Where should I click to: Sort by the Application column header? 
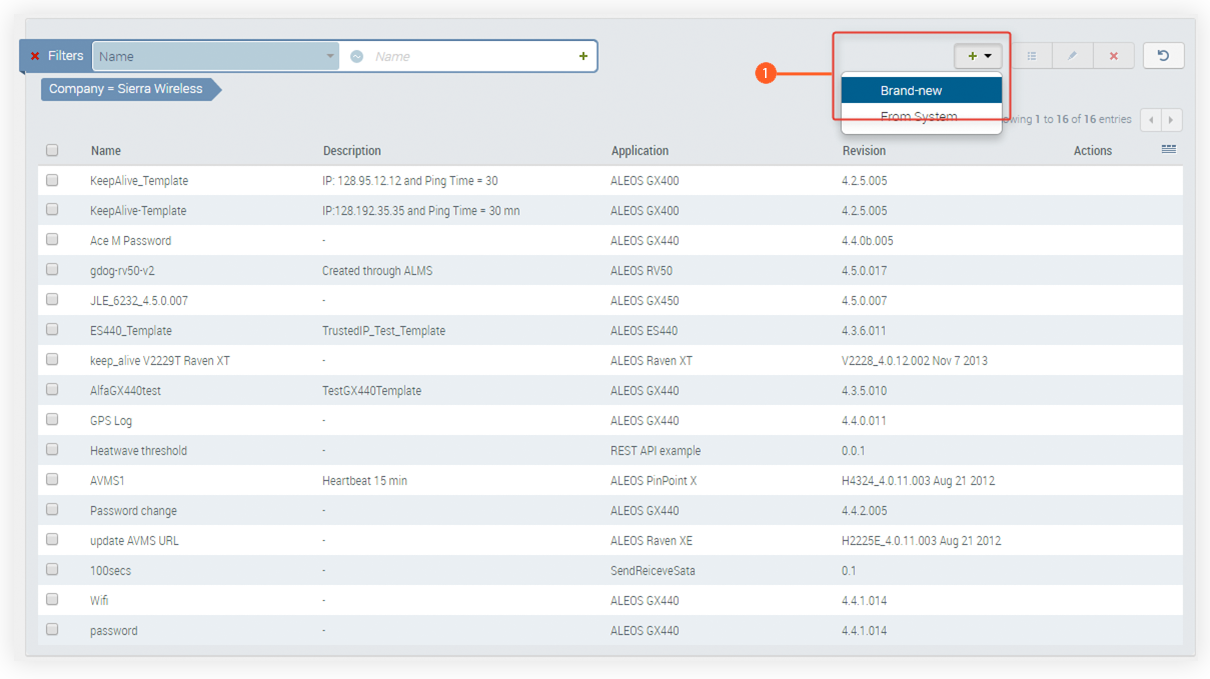640,151
